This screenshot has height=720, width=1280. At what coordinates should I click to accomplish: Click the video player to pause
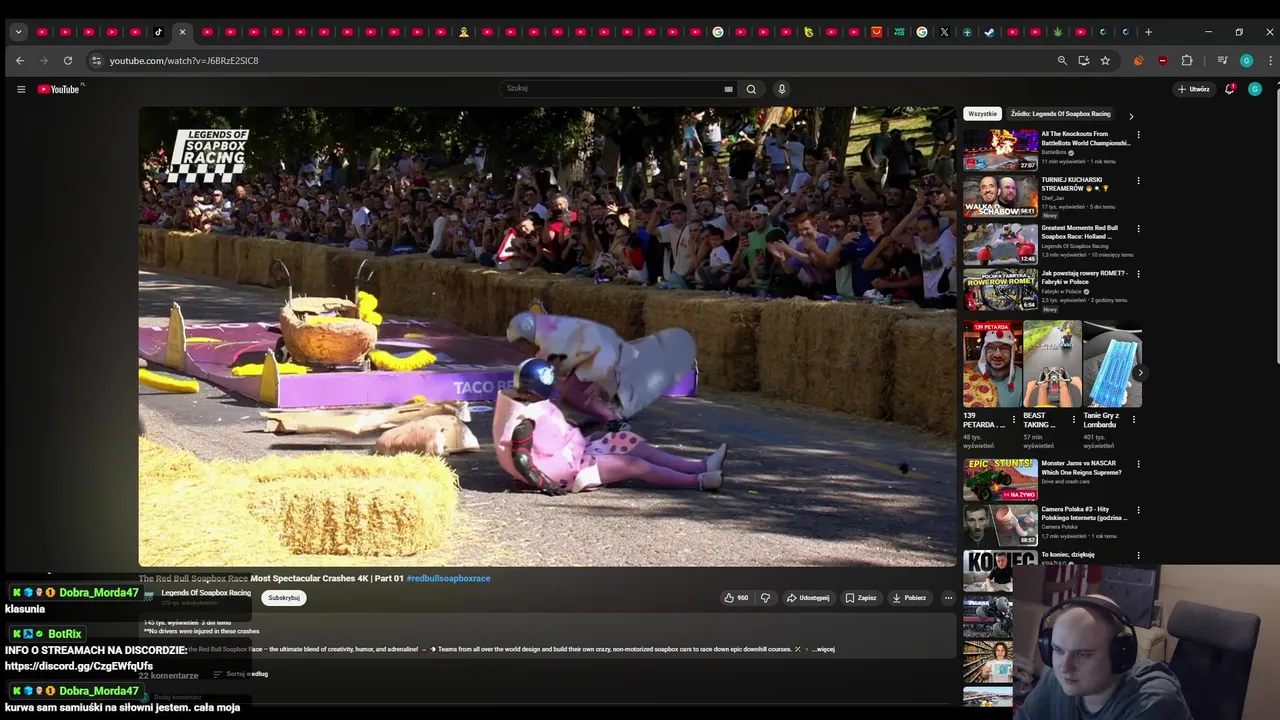tap(547, 337)
